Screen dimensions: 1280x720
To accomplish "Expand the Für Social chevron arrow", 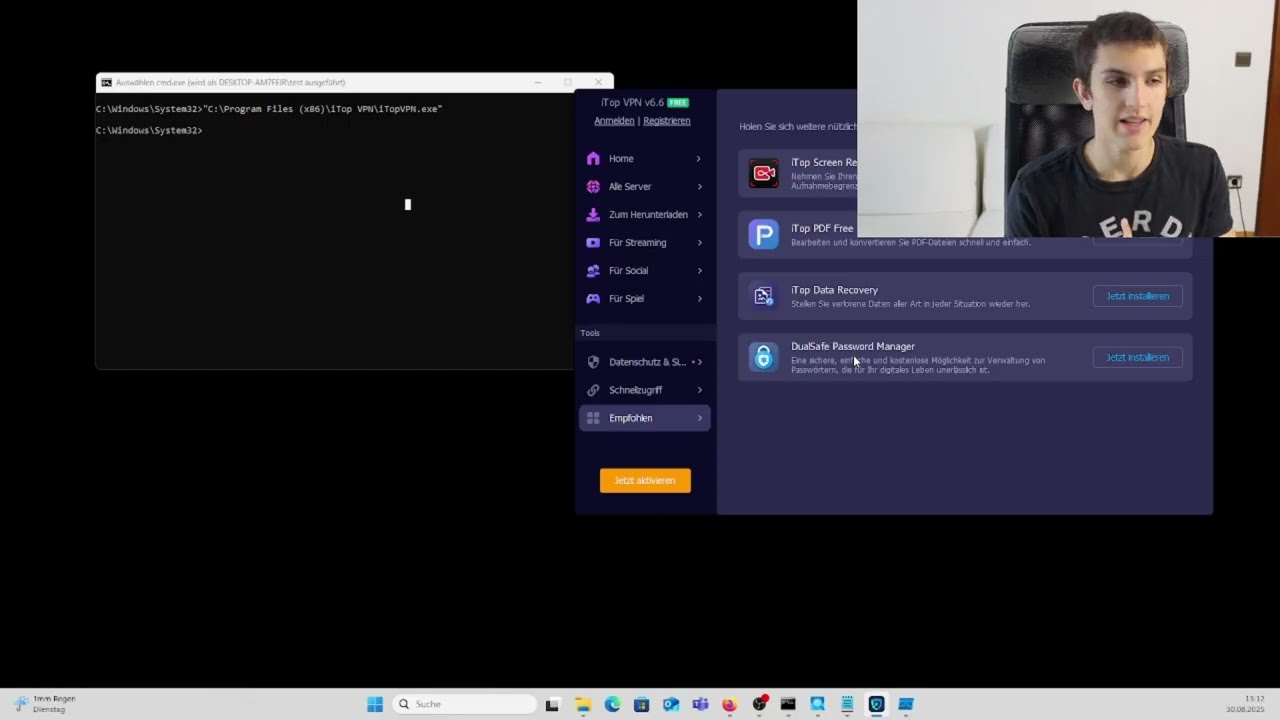I will click(x=699, y=270).
